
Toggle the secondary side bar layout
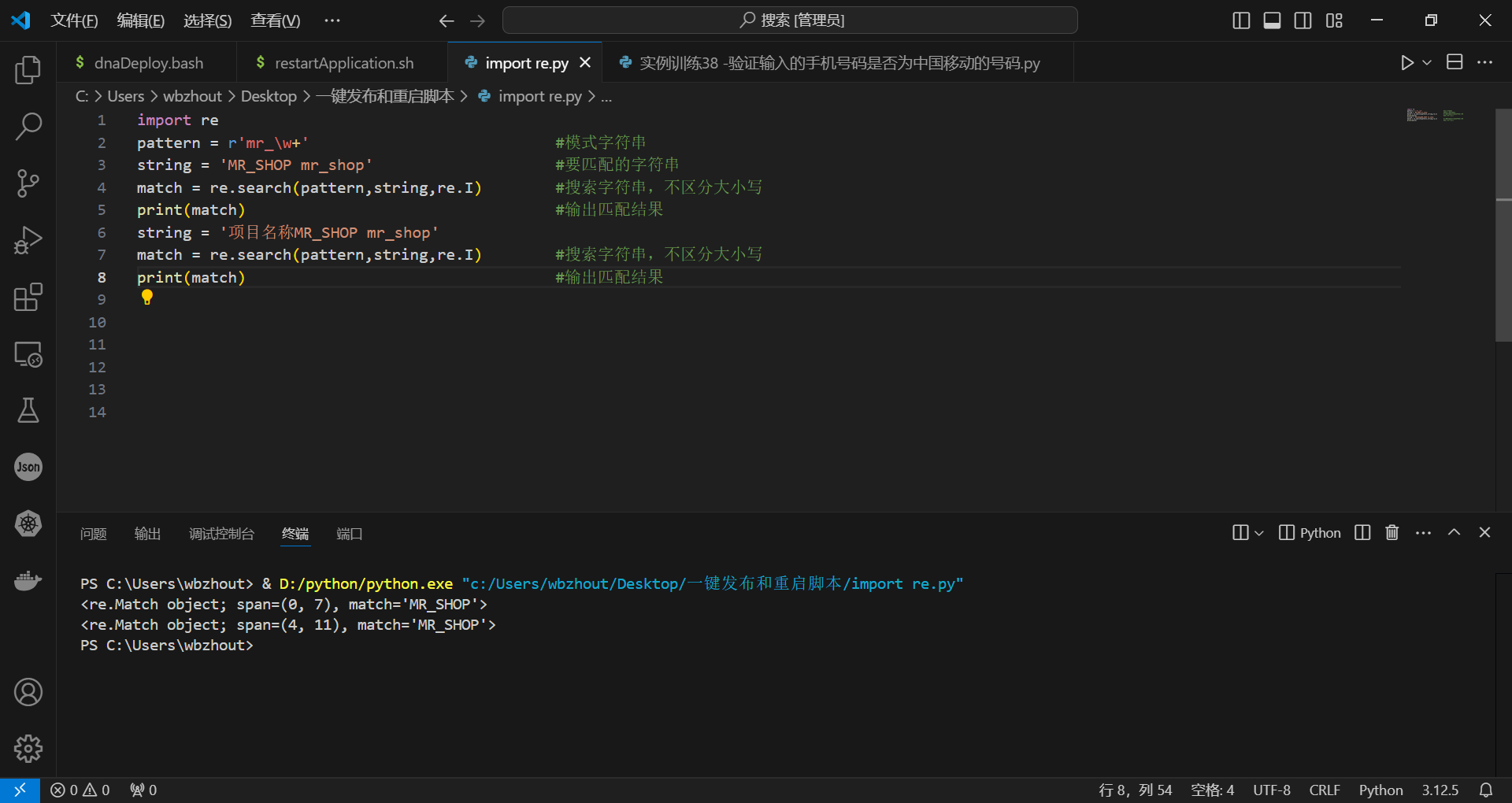[1303, 20]
